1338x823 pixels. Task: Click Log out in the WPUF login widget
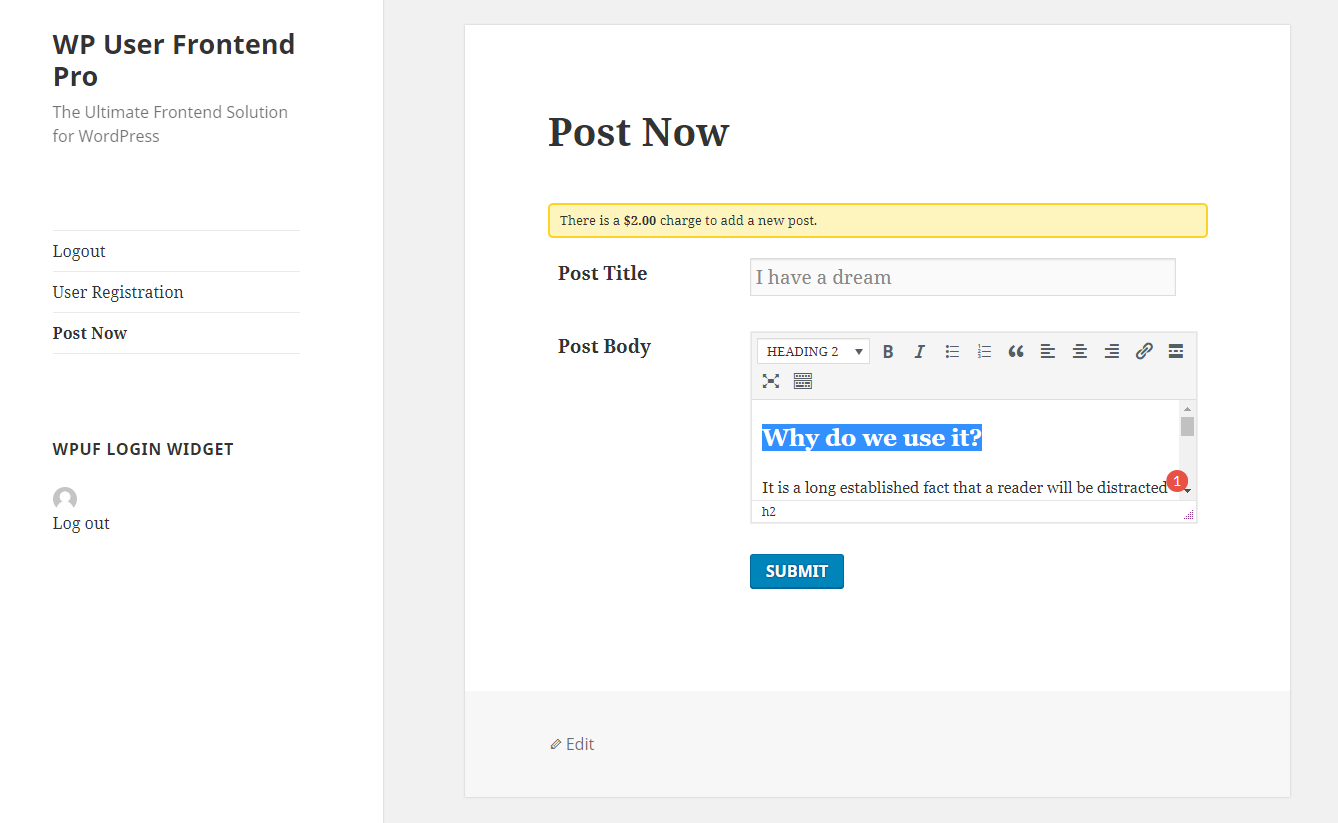80,522
